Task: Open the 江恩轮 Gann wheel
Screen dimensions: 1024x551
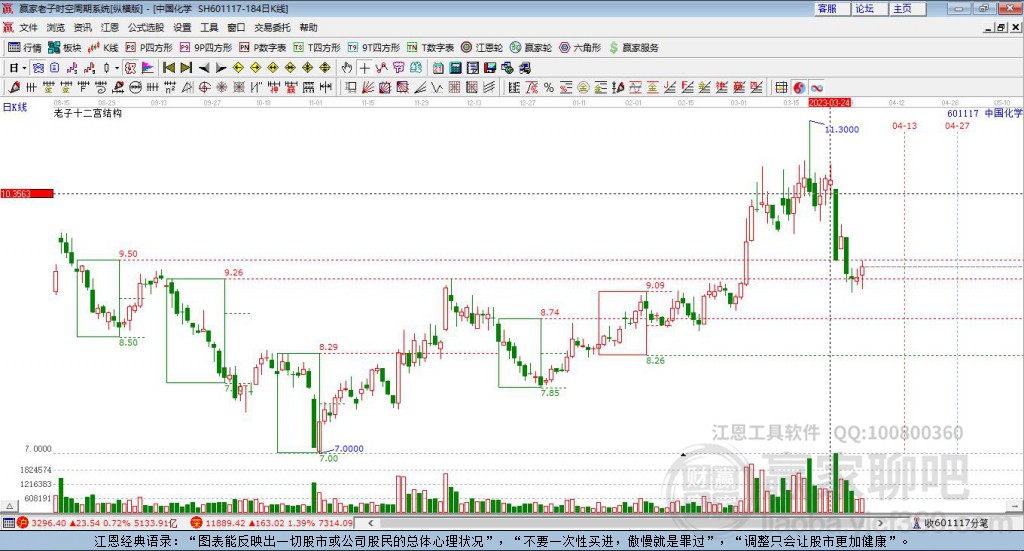Action: (x=482, y=48)
